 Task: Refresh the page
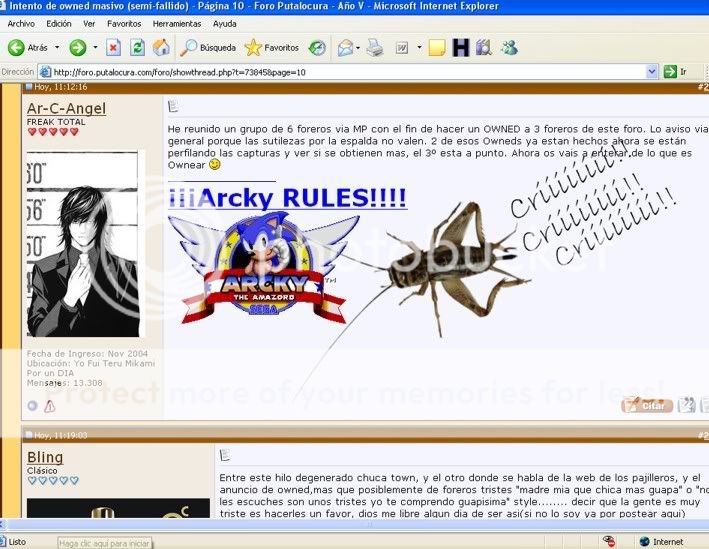(137, 47)
